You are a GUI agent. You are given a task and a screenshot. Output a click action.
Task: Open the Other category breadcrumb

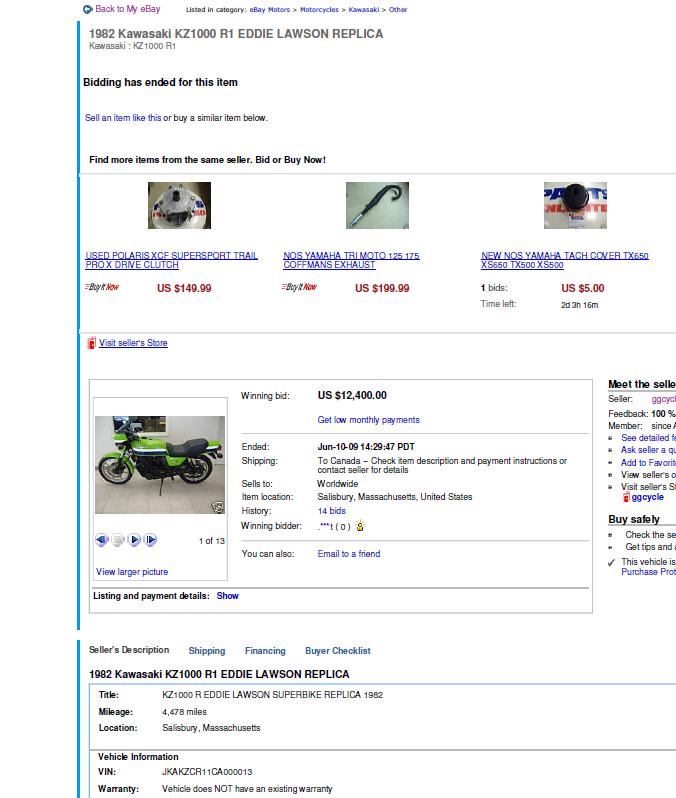point(398,10)
